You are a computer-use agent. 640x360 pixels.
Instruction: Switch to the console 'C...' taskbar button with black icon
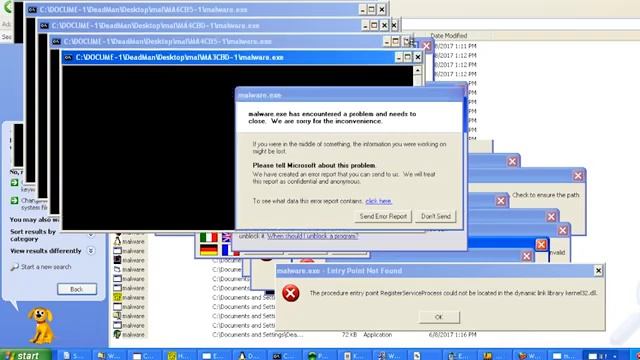[285, 356]
